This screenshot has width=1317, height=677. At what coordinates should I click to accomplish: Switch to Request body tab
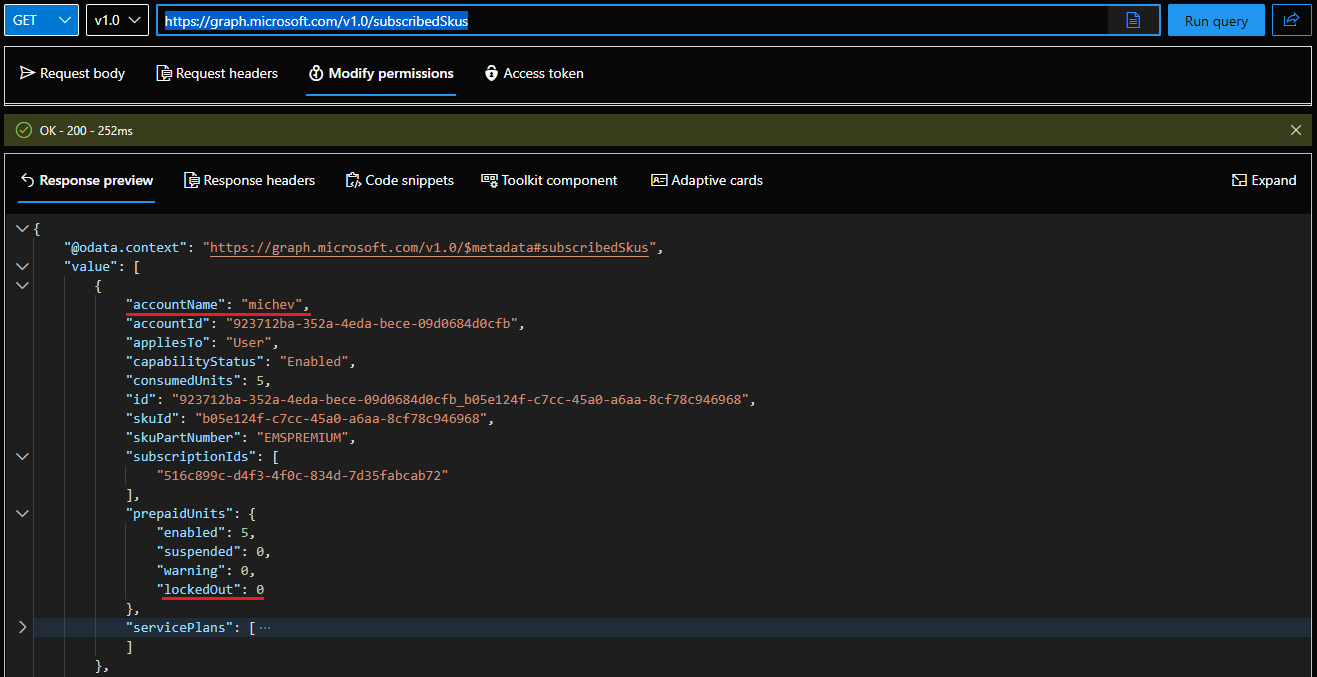(73, 73)
